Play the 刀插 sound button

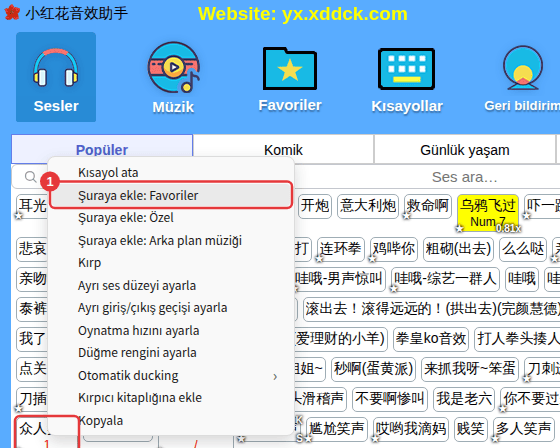click(32, 399)
